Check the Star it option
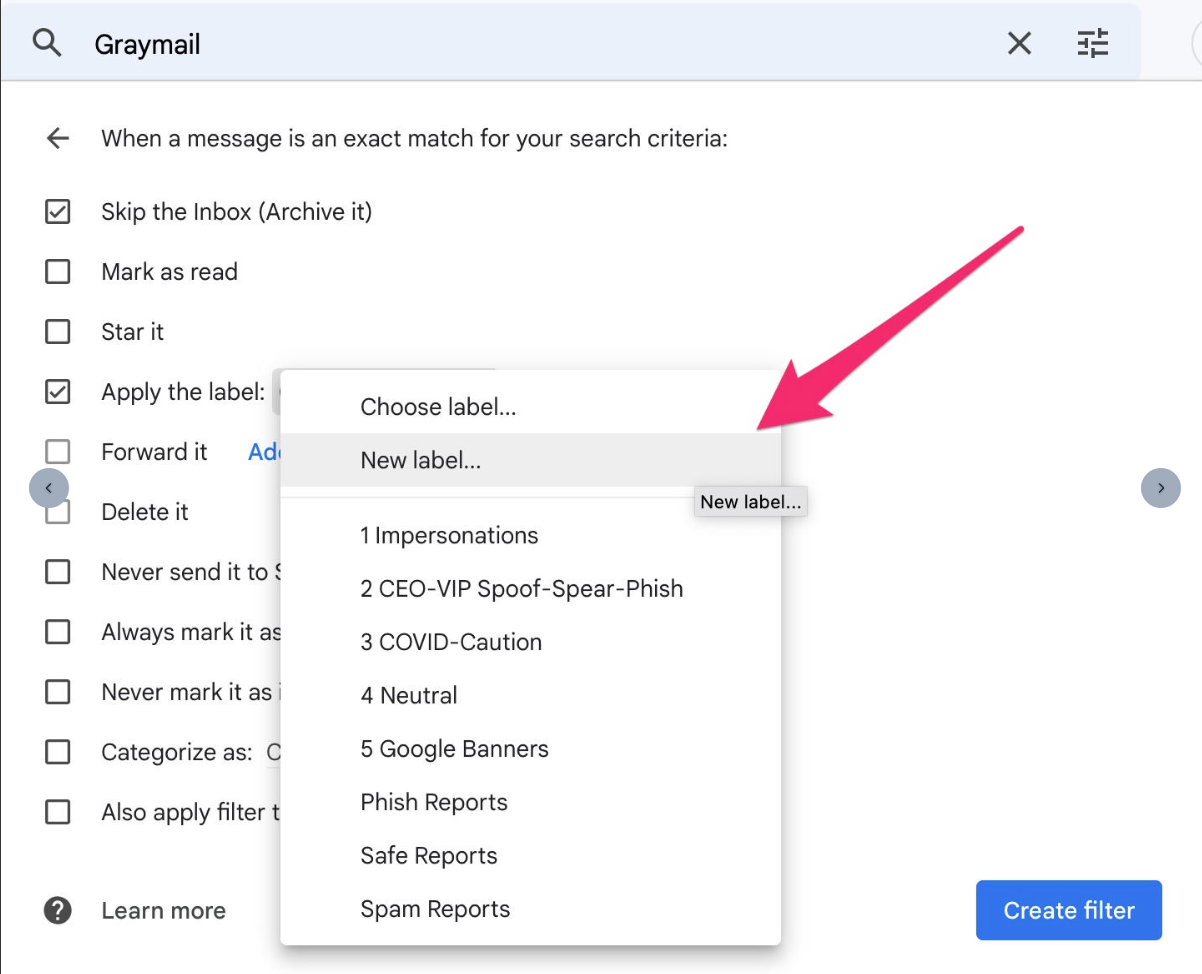 pyautogui.click(x=58, y=332)
